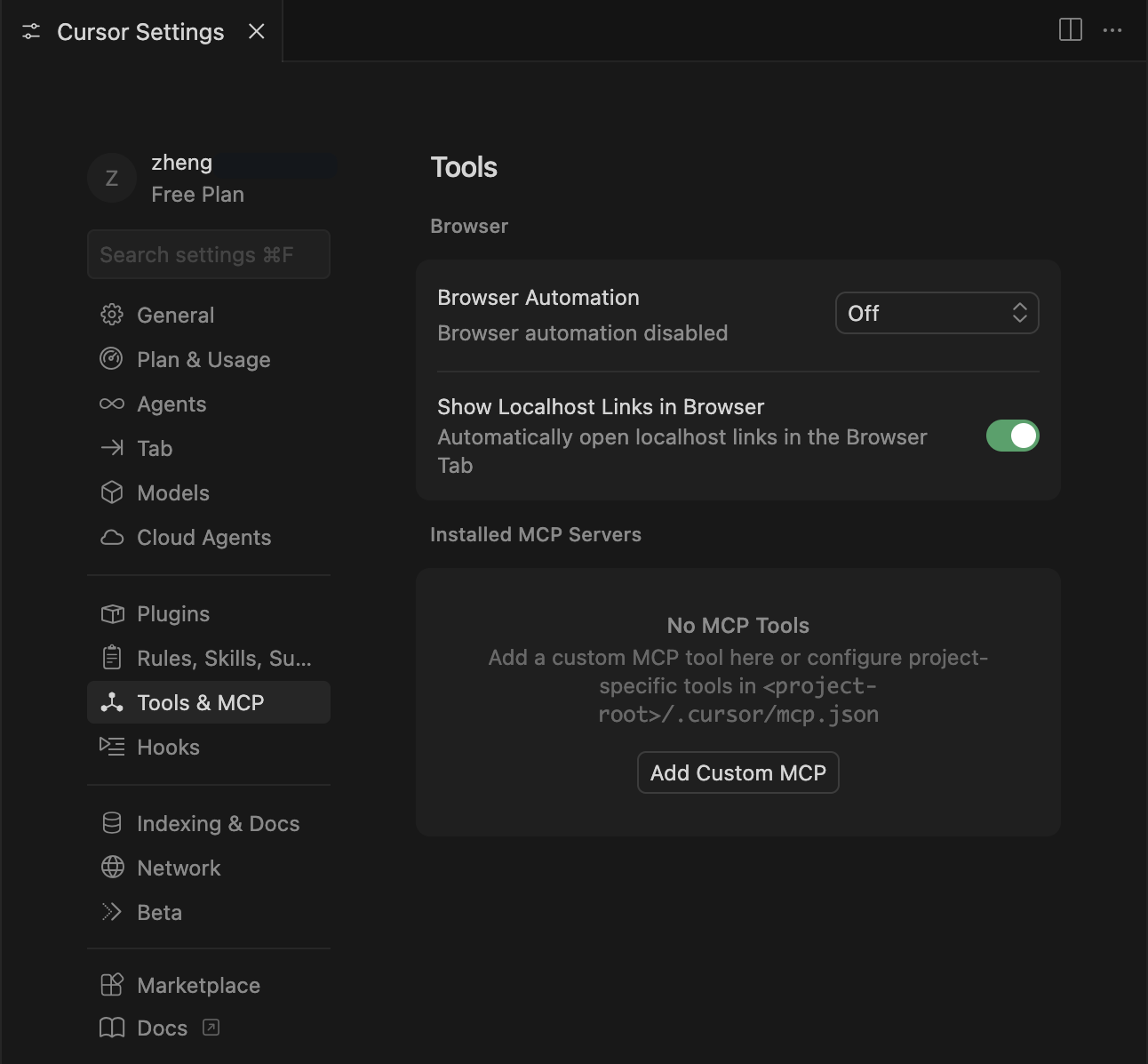Open the editor overflow menu with three dots
Screen dimensions: 1148x1064
[1112, 30]
